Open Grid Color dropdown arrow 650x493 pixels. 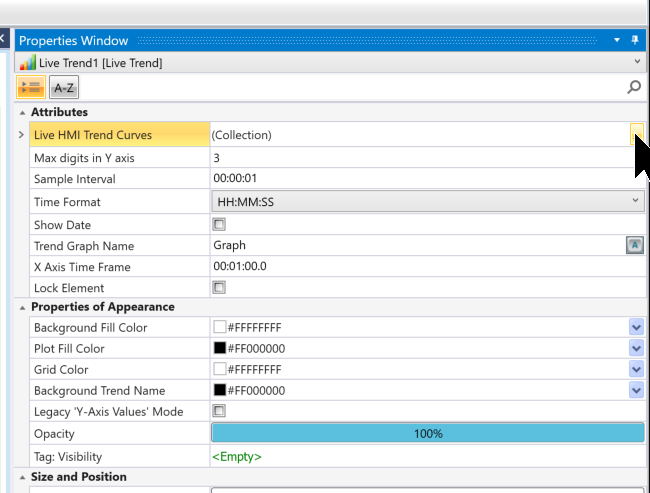tap(636, 369)
